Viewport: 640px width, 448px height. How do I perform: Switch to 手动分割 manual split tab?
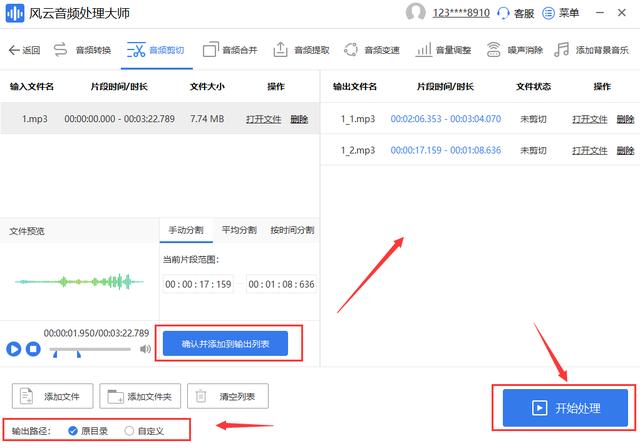pos(186,230)
